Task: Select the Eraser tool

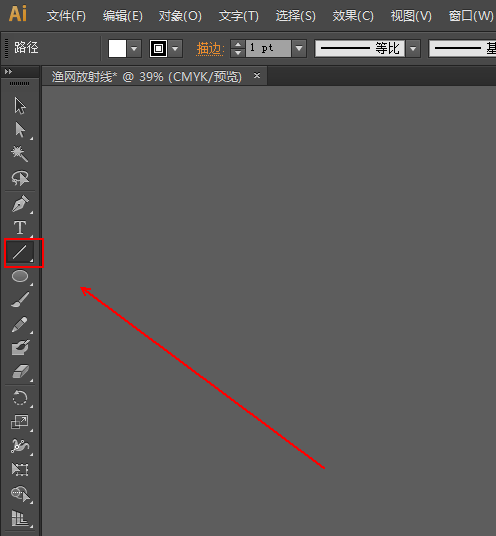Action: click(x=21, y=372)
